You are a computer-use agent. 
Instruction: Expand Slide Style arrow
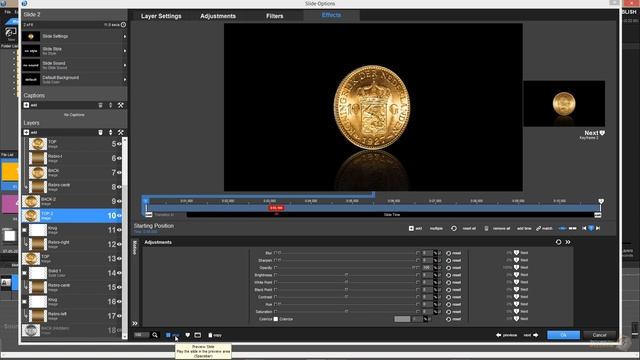(125, 51)
